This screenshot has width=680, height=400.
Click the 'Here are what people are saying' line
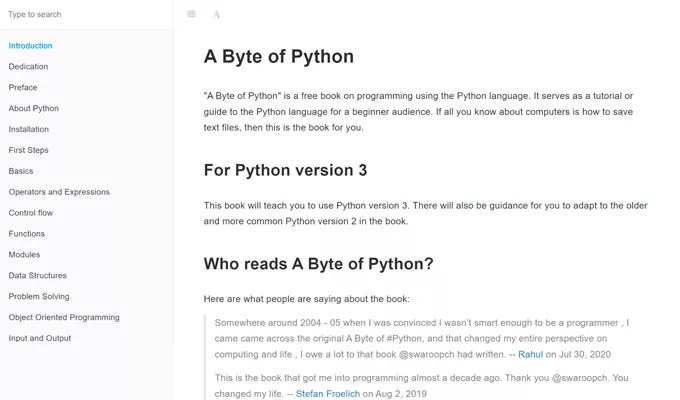306,299
